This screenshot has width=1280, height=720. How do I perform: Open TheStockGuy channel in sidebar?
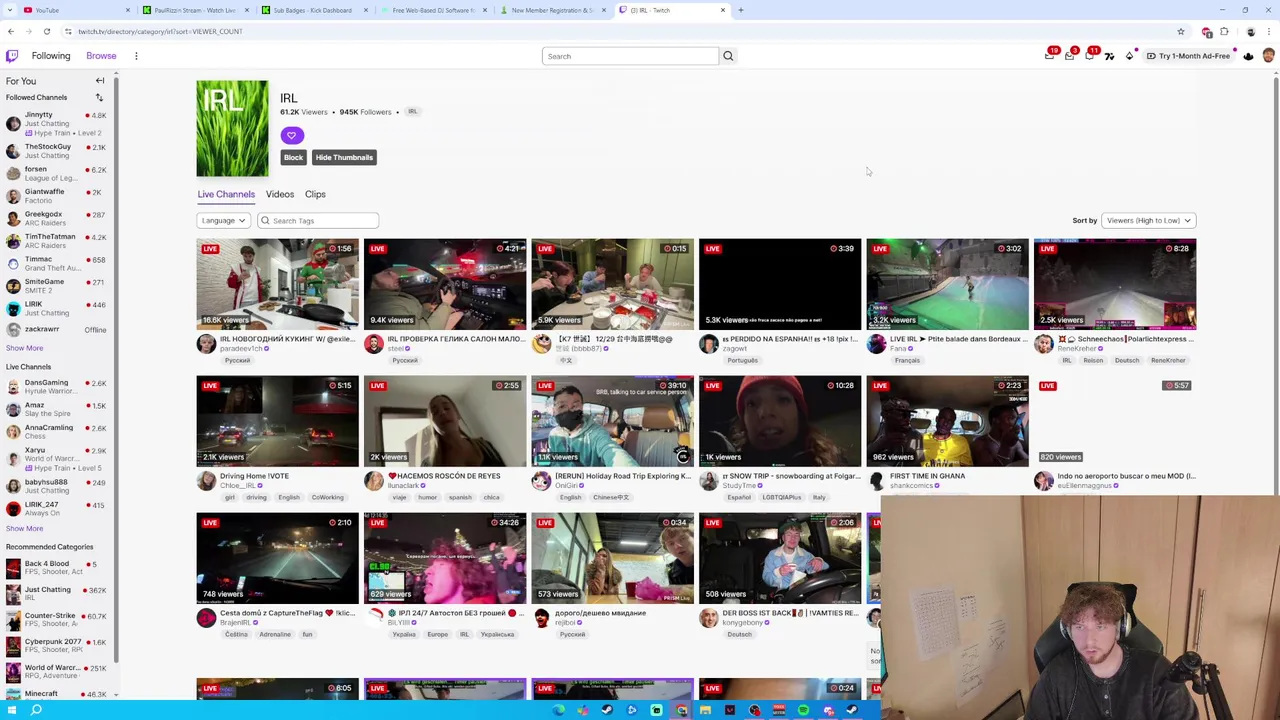tap(58, 151)
